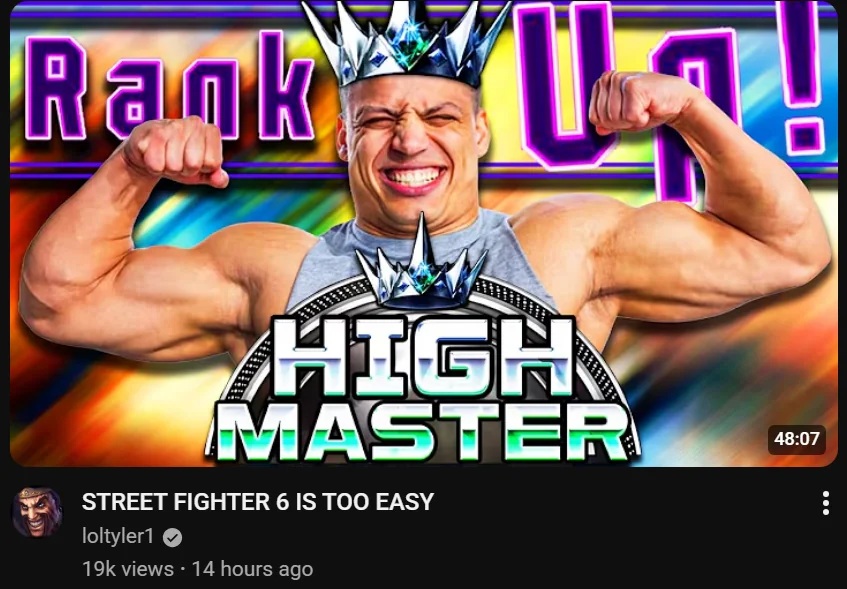Click the loltyler1 channel avatar

(37, 512)
